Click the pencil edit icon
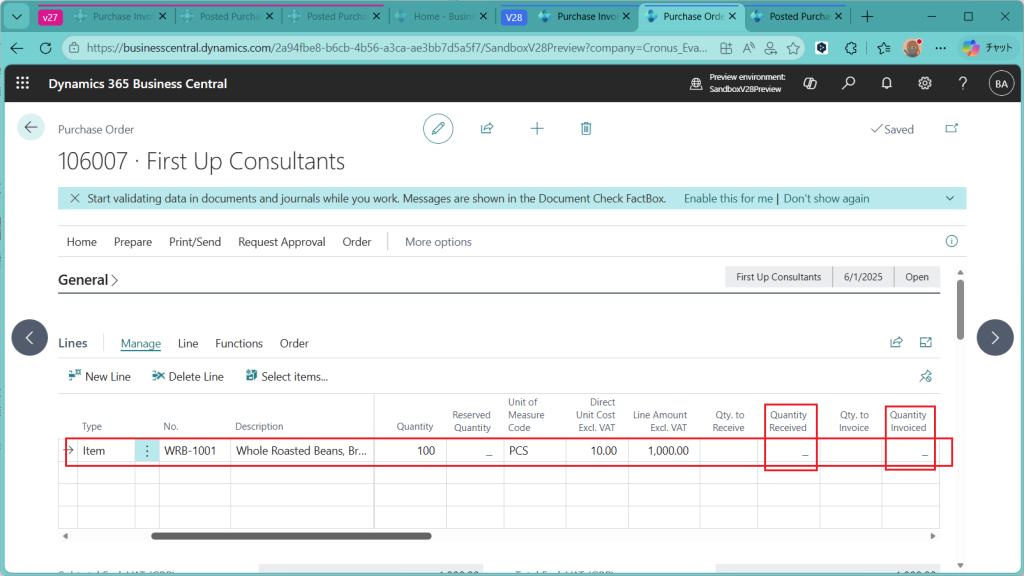The image size is (1024, 576). 437,128
